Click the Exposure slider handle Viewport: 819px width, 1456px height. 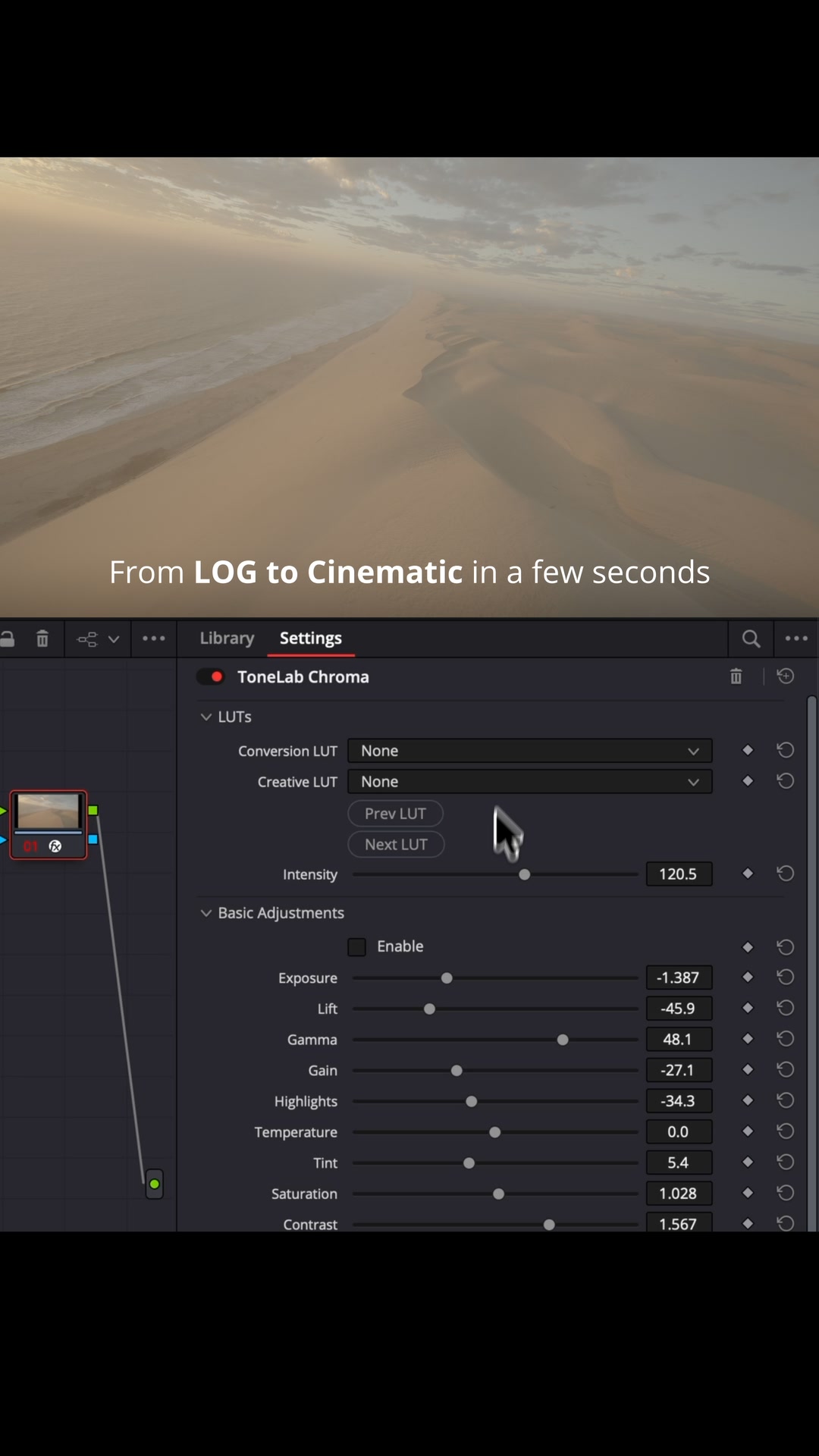[447, 978]
